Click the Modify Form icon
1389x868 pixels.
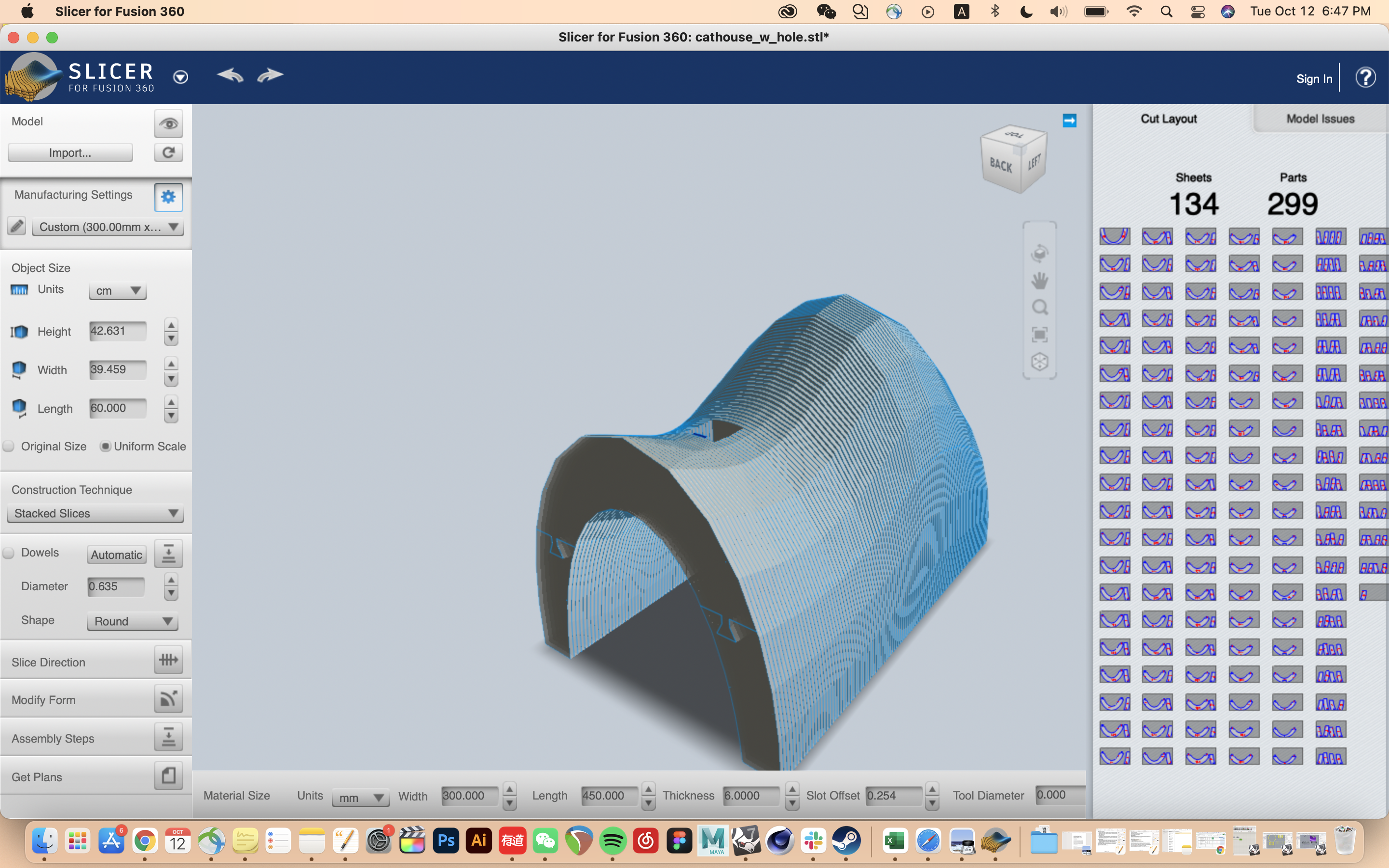168,699
